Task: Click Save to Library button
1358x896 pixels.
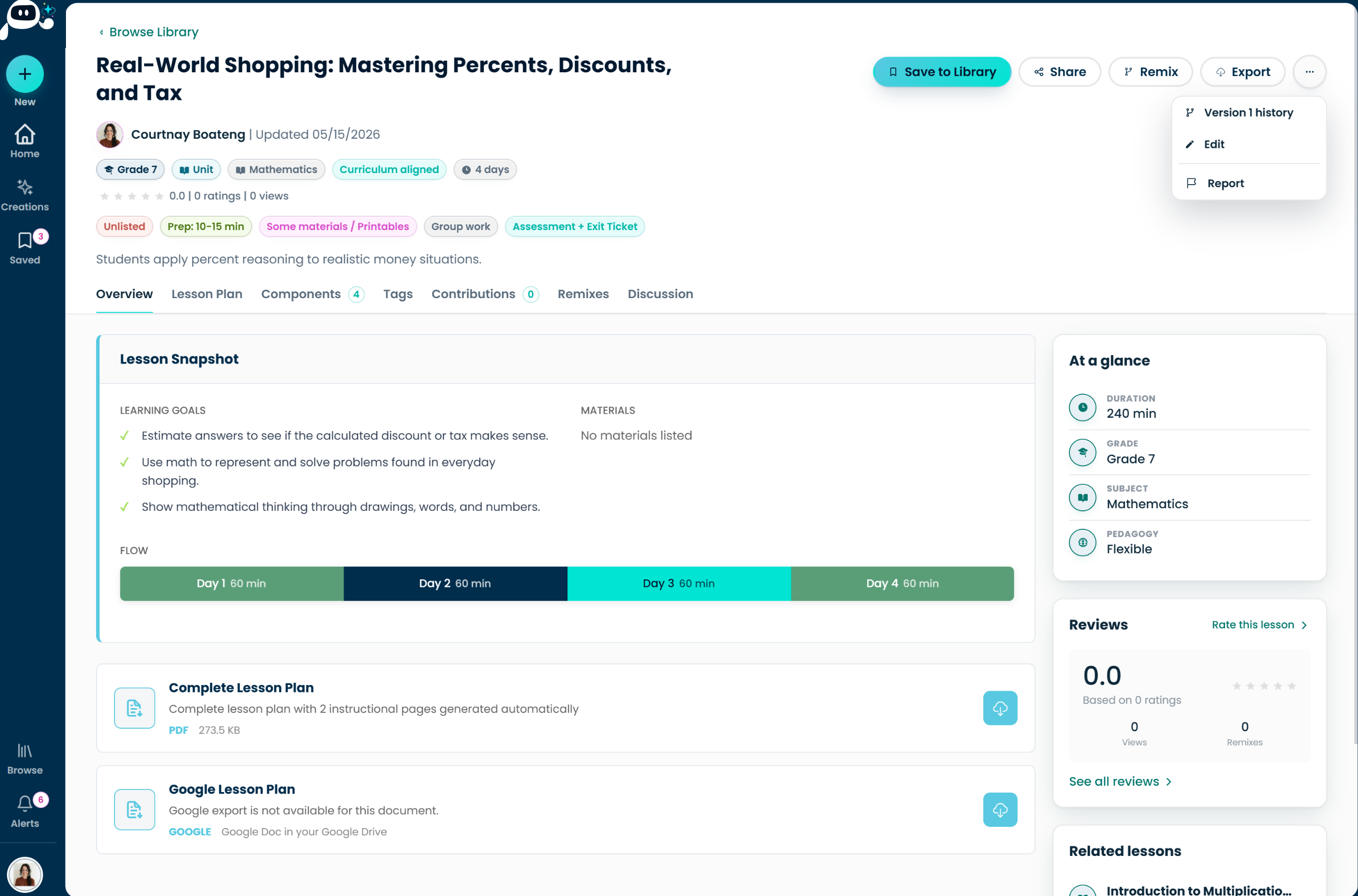Action: tap(942, 71)
